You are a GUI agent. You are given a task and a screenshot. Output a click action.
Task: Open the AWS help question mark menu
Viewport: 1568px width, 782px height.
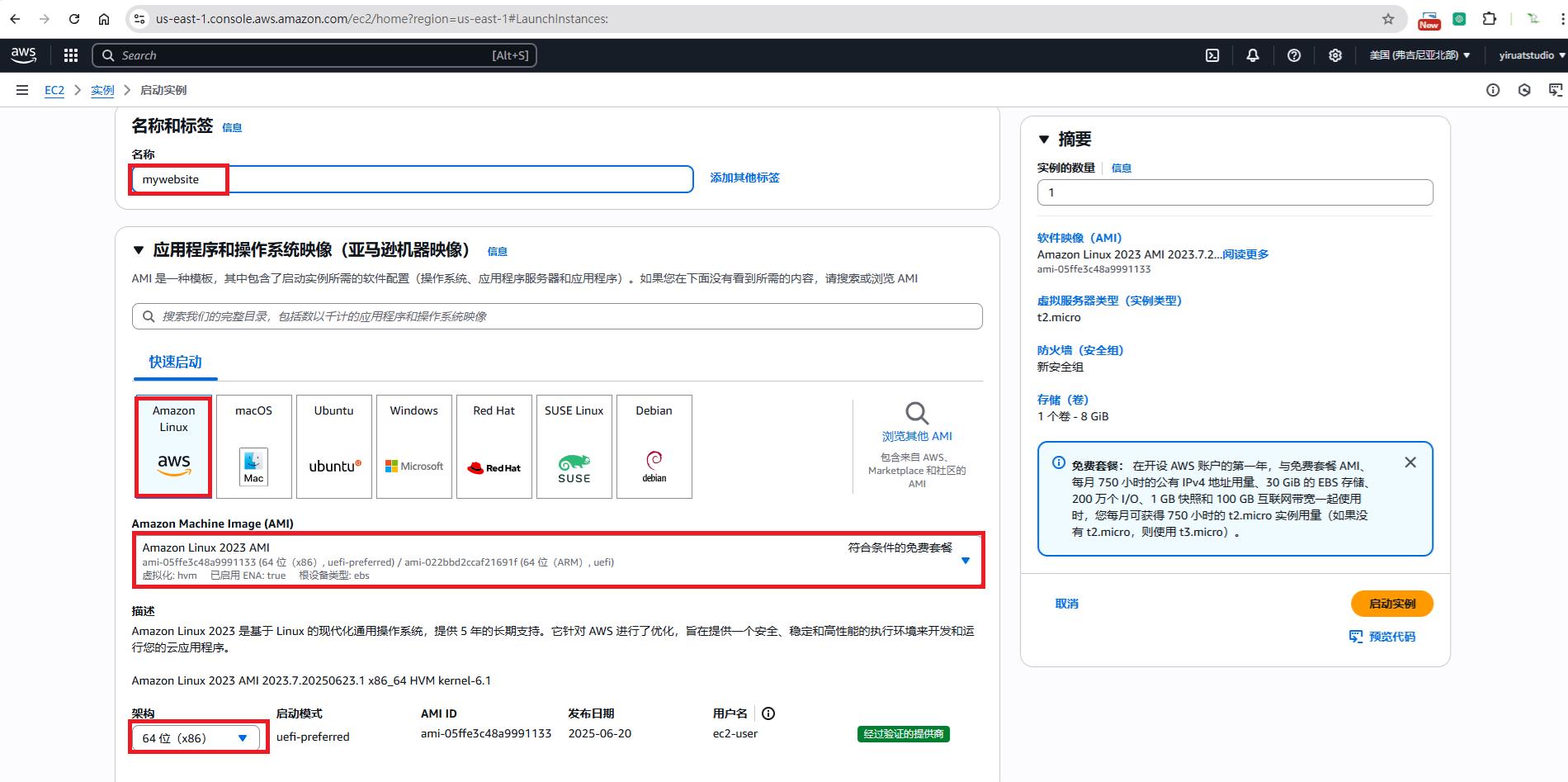(x=1294, y=55)
